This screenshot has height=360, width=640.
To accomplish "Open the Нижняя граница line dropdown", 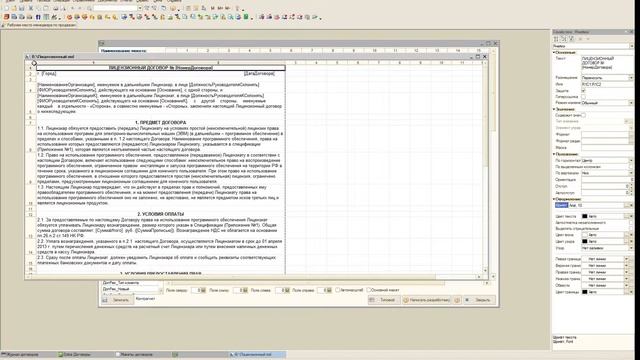I will coord(627,278).
